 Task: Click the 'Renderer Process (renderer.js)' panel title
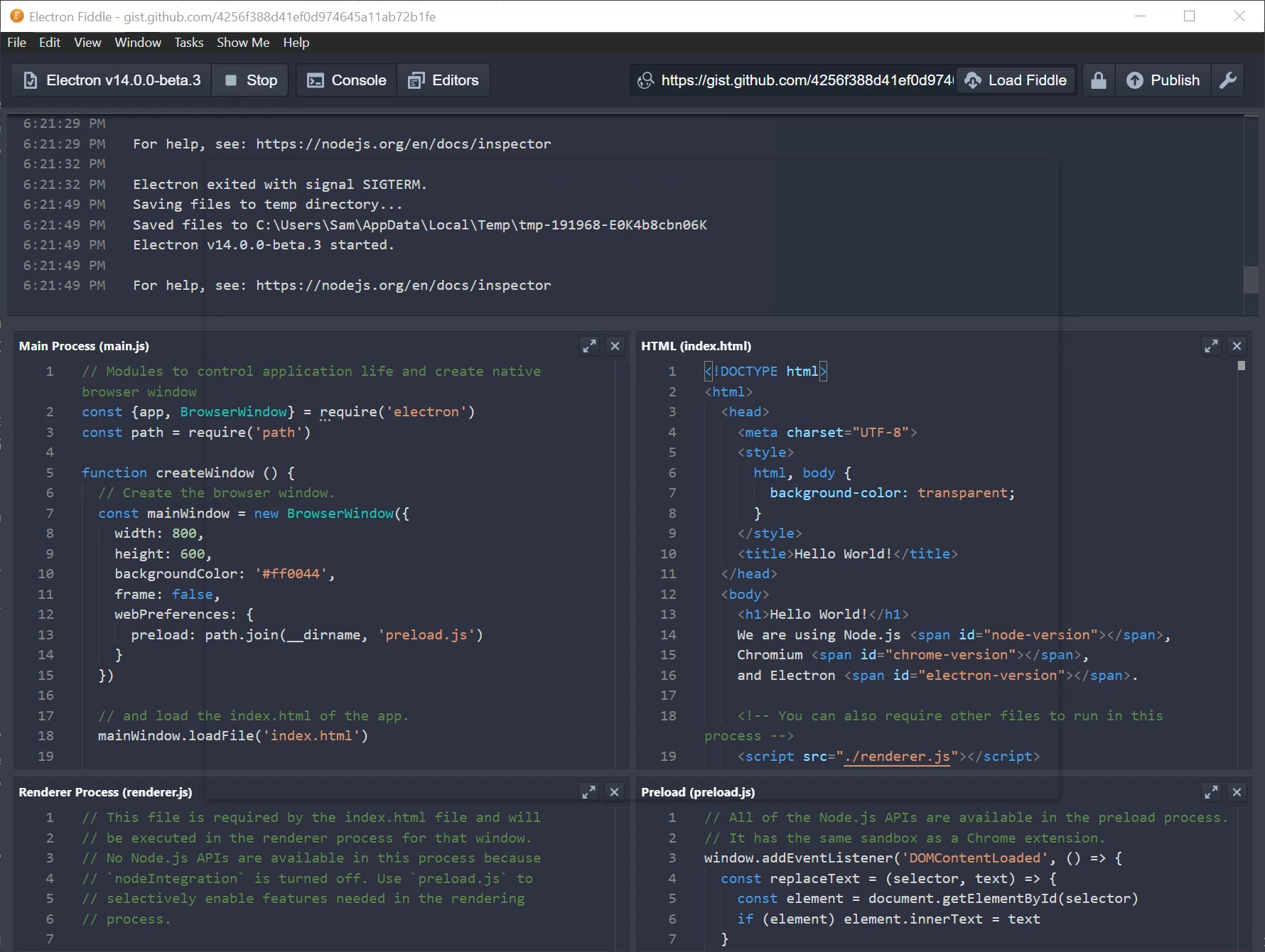pyautogui.click(x=105, y=792)
